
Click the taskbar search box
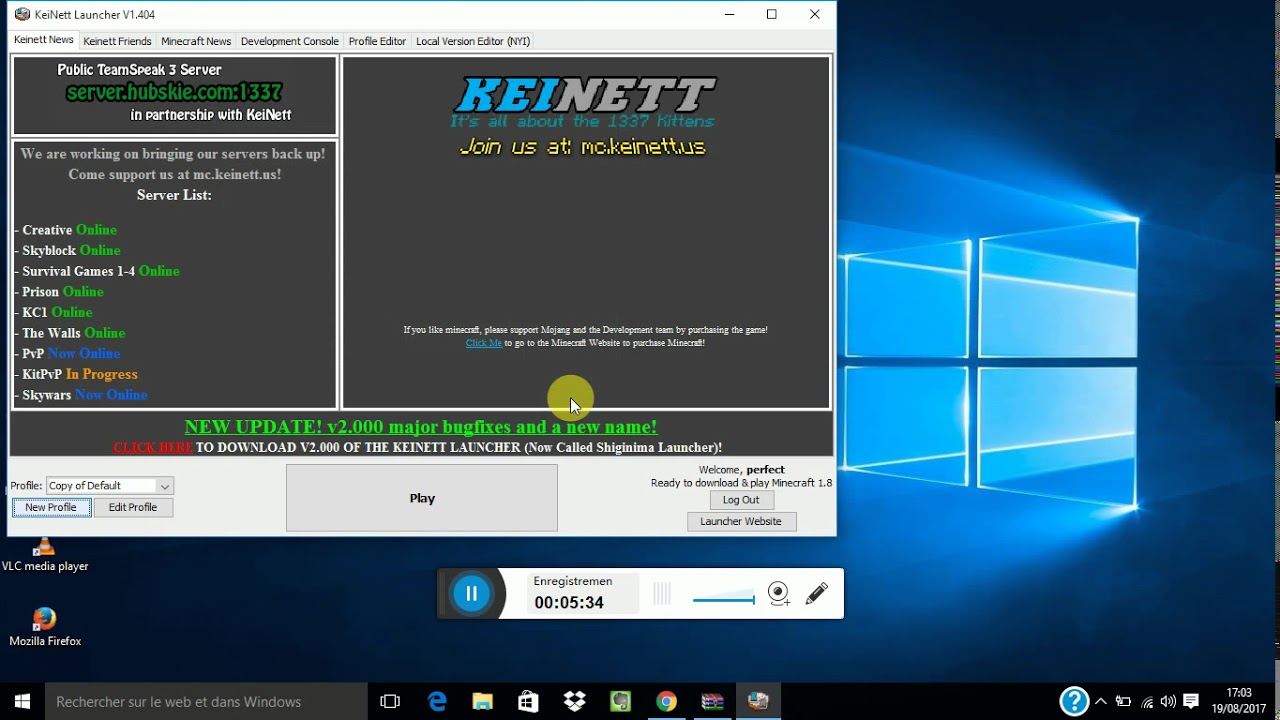(x=207, y=702)
